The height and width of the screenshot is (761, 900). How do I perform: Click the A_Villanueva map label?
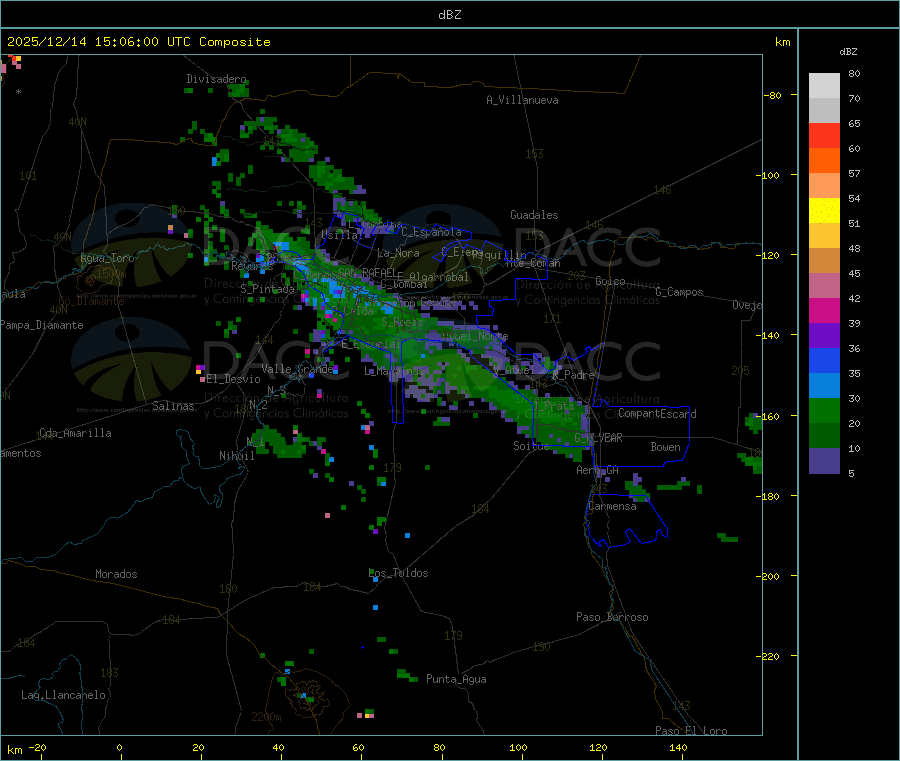pyautogui.click(x=522, y=100)
